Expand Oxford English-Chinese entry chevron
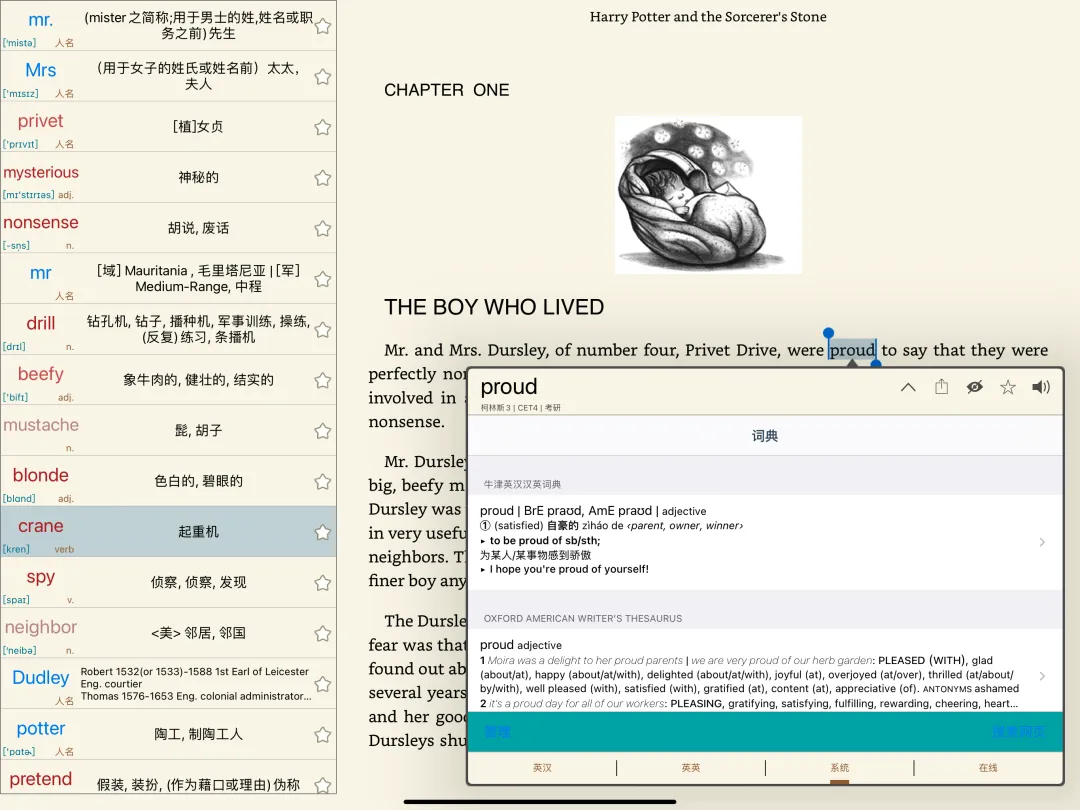The image size is (1080, 810). (1042, 542)
